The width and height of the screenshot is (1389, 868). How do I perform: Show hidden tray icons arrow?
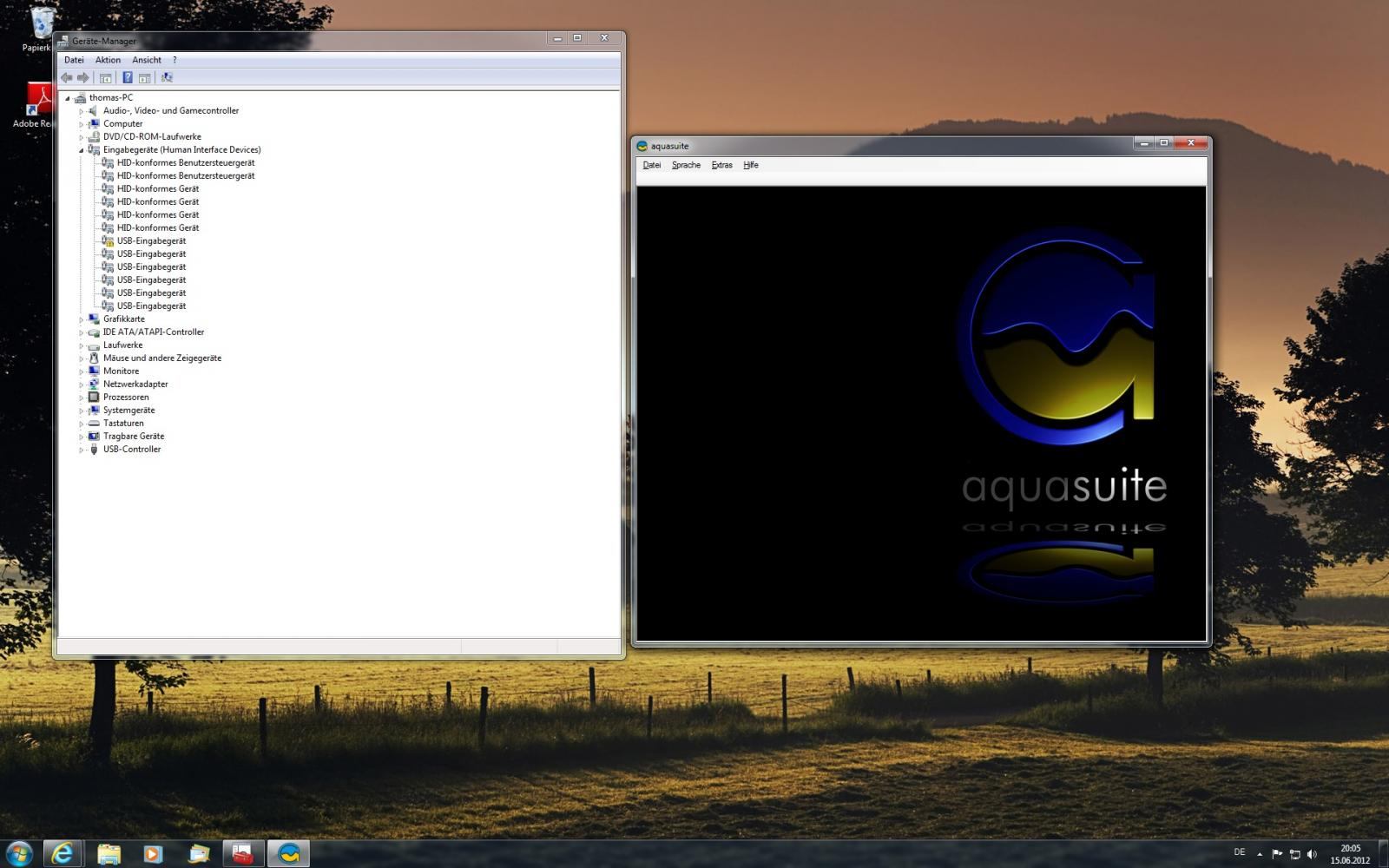(x=1260, y=854)
